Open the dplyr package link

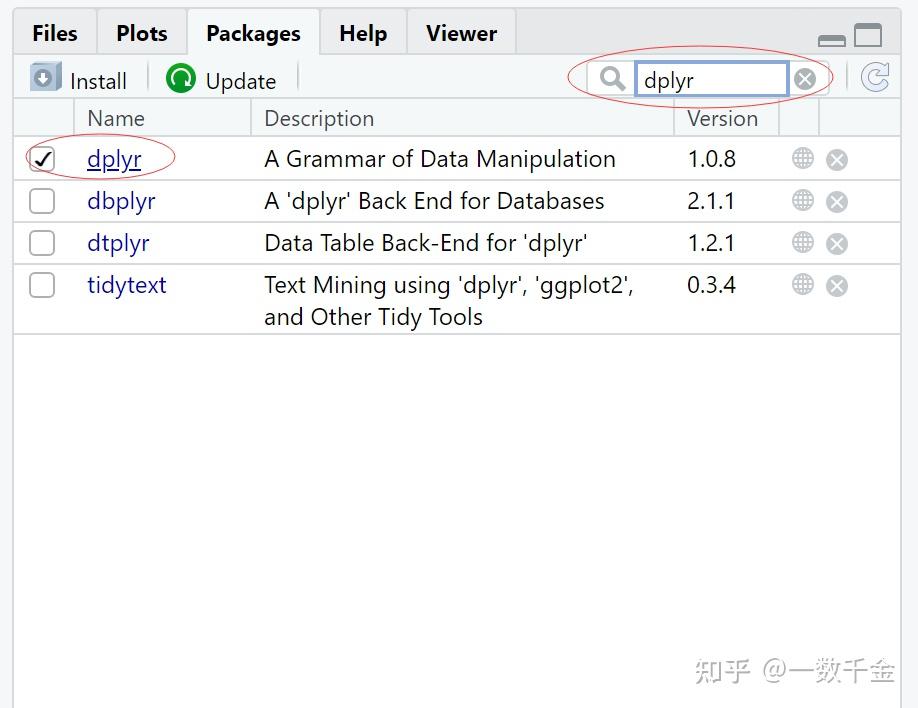(114, 159)
